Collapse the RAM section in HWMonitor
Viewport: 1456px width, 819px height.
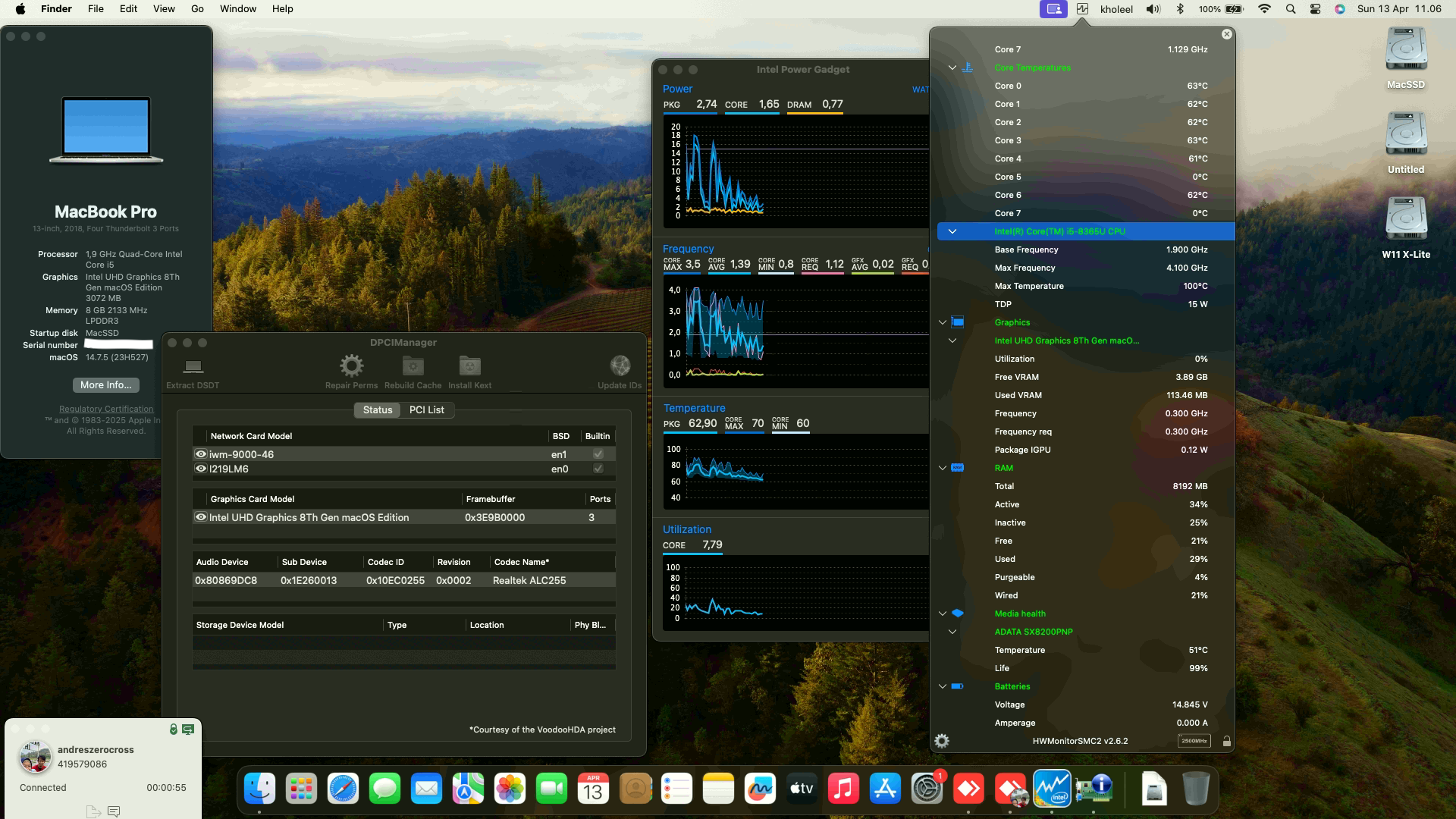click(943, 468)
